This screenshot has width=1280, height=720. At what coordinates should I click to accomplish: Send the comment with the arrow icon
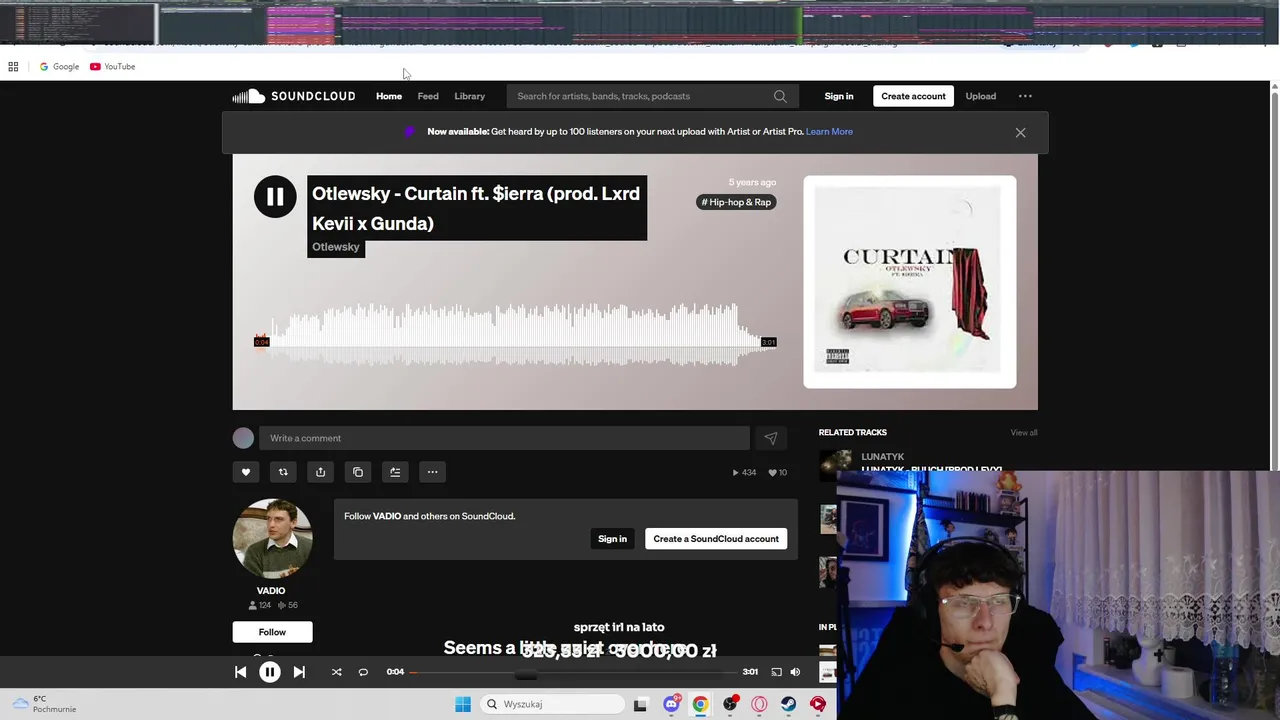point(770,438)
